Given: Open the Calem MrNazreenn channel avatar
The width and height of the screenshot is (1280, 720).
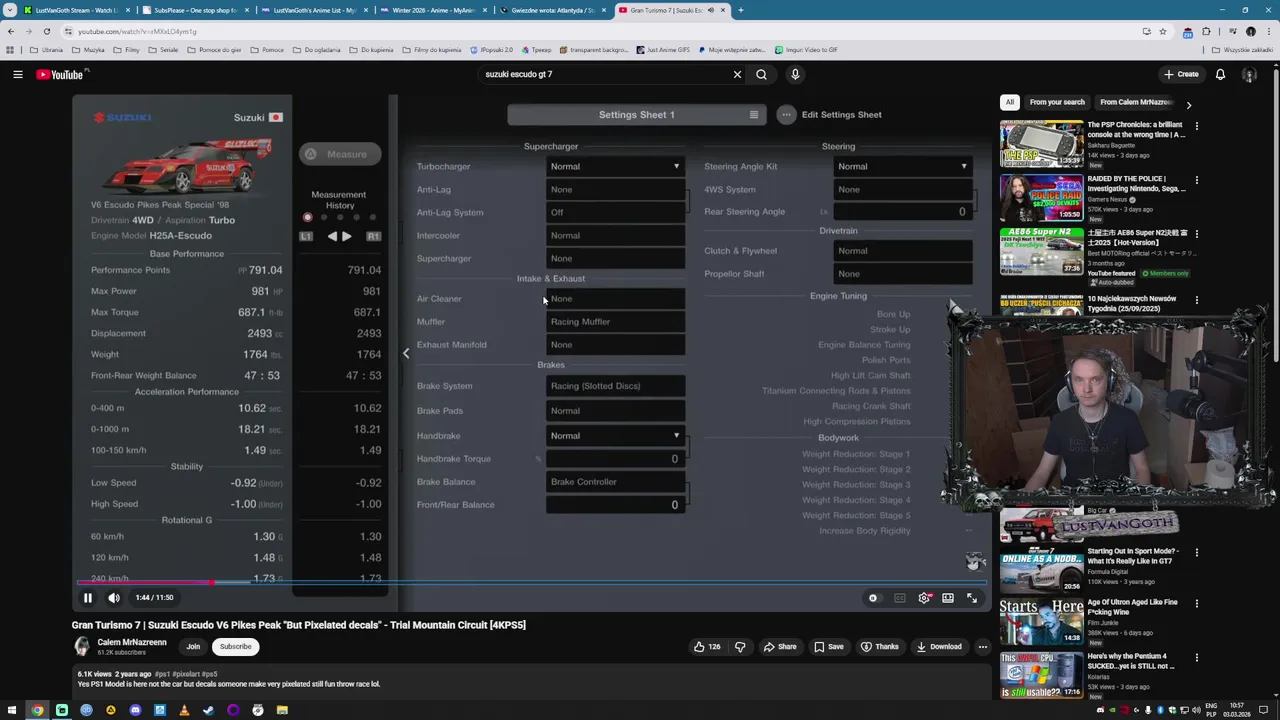Looking at the screenshot, I should click(82, 646).
